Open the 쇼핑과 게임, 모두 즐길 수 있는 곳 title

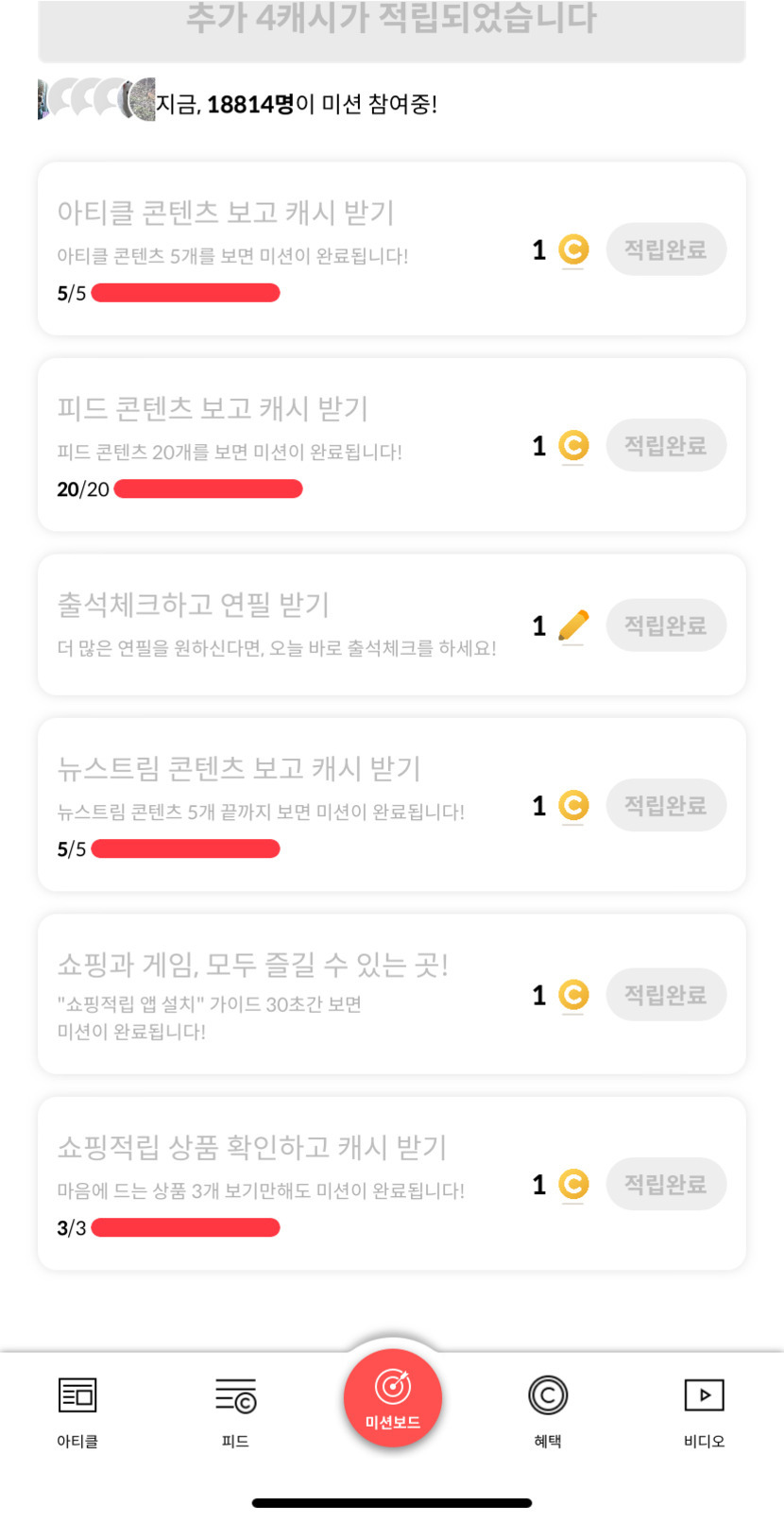click(x=252, y=965)
